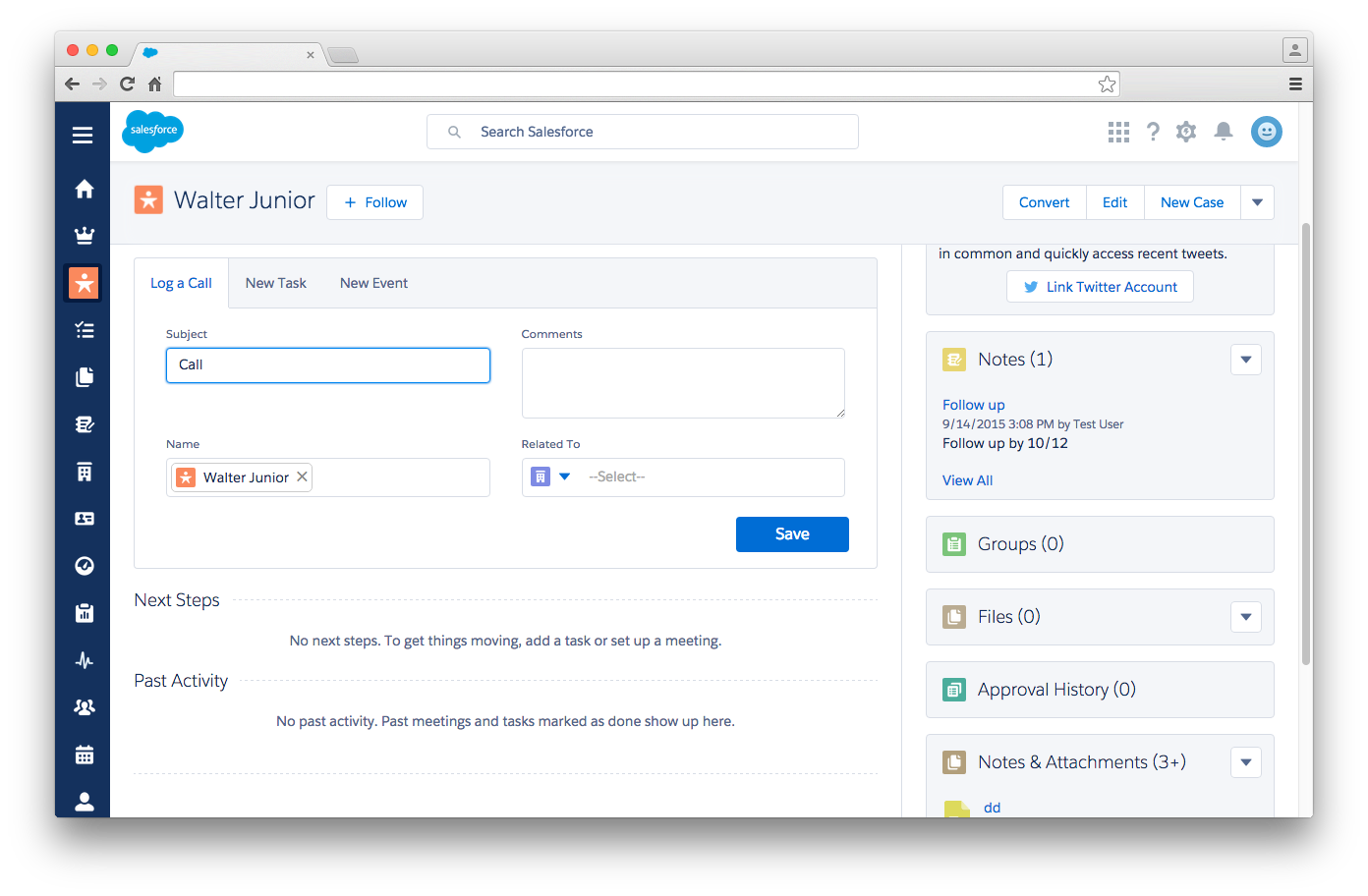Open the Calendar icon in the sidebar

click(85, 755)
